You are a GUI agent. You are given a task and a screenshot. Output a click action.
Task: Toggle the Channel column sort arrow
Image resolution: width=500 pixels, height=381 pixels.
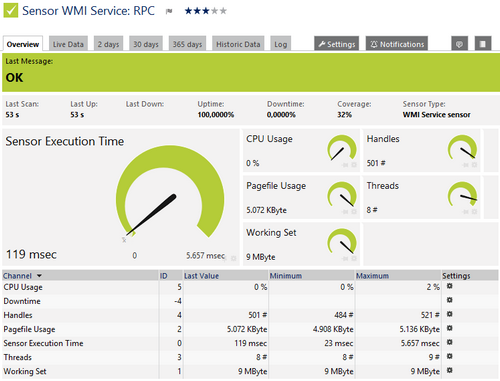click(39, 276)
